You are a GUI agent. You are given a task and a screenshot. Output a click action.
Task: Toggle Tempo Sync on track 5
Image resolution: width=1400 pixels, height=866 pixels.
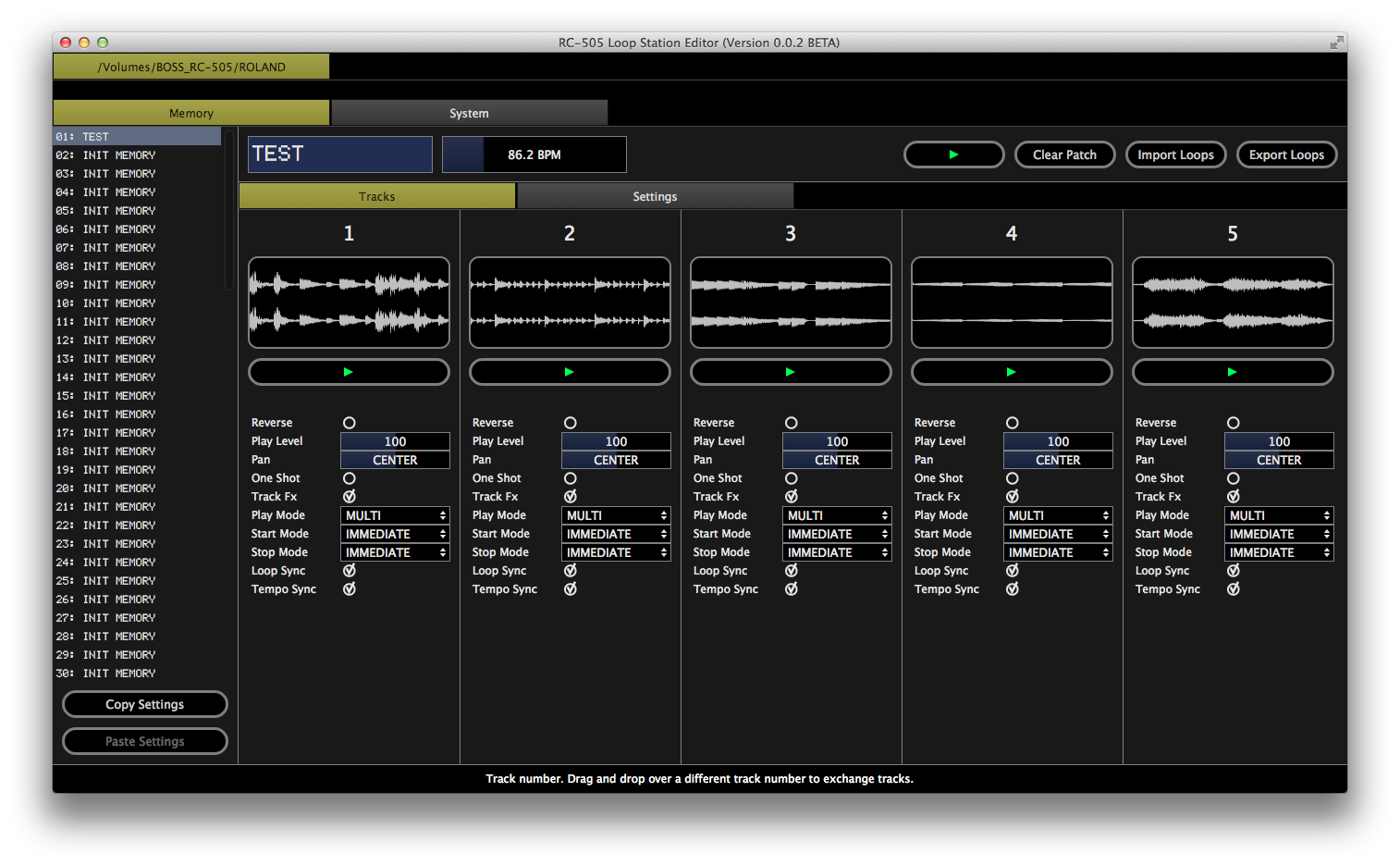coord(1234,589)
